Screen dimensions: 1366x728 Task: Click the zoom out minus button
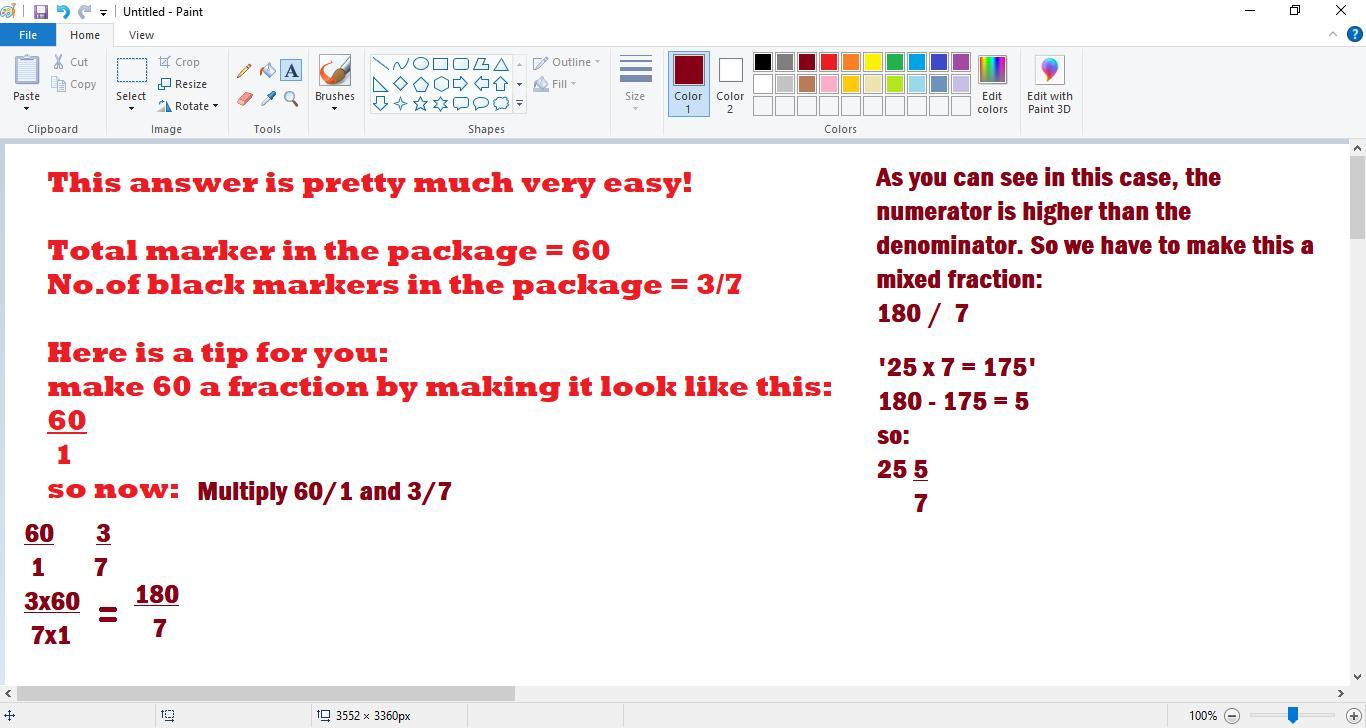[x=1232, y=715]
